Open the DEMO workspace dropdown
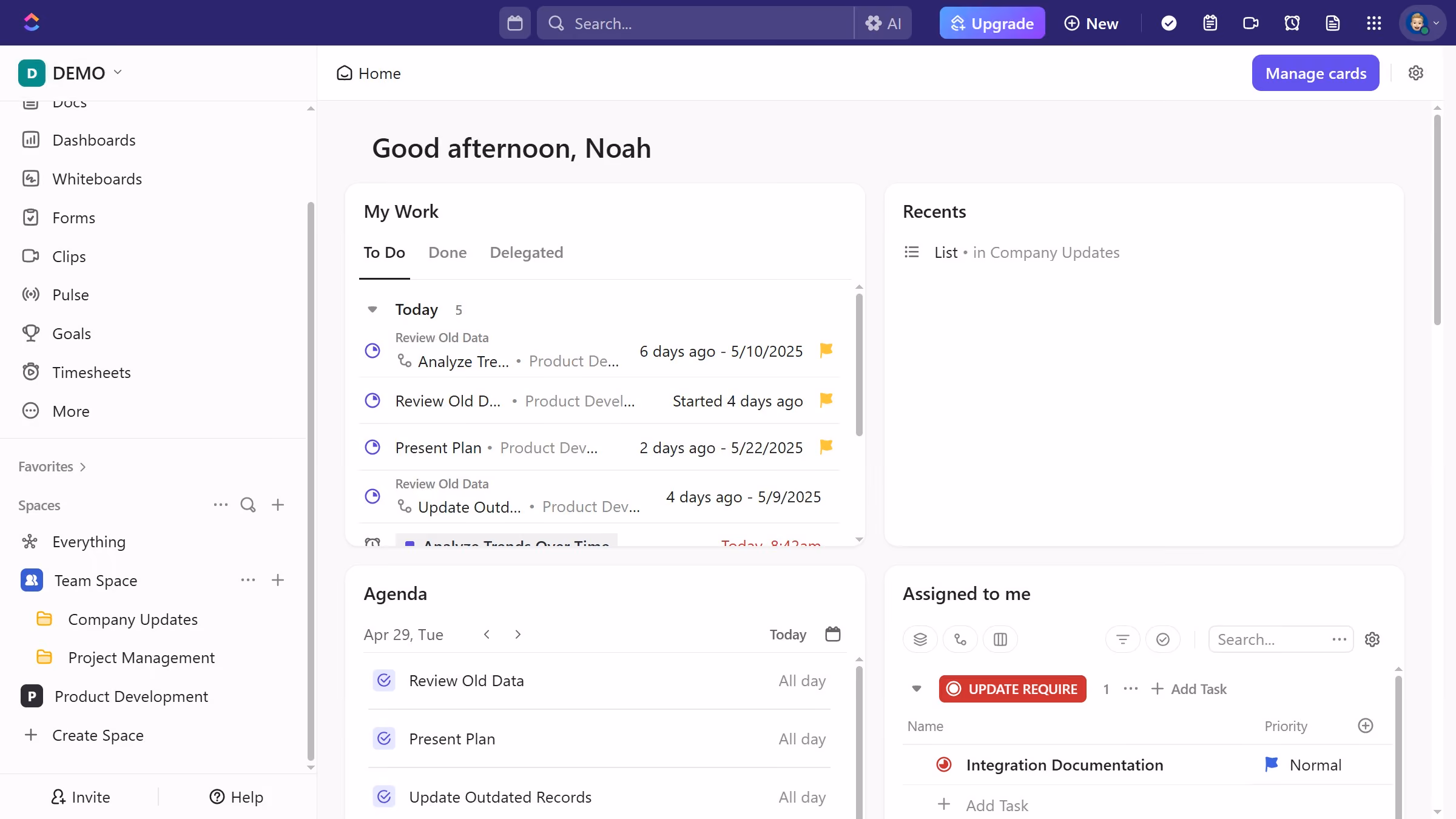Image resolution: width=1456 pixels, height=819 pixels. pyautogui.click(x=71, y=73)
